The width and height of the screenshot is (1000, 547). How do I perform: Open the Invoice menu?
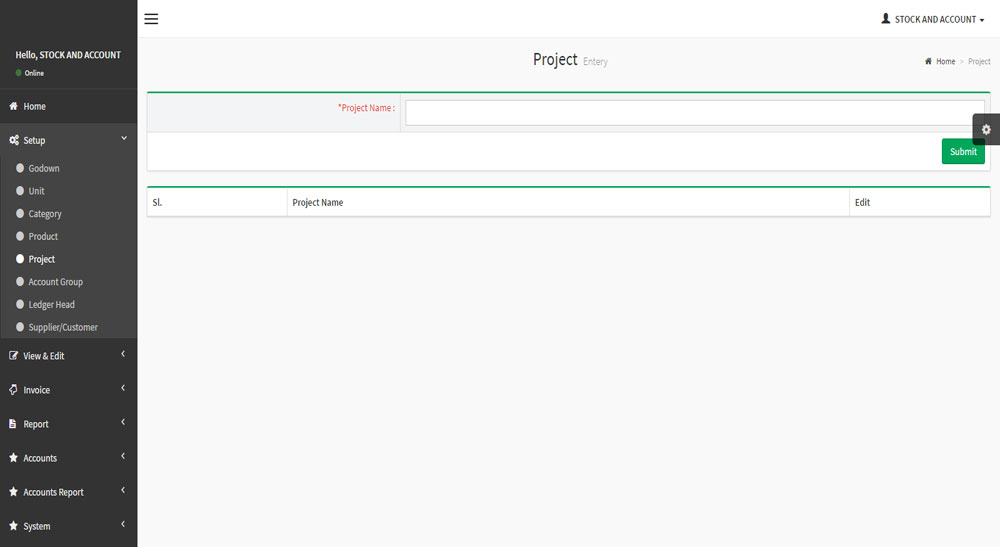pos(68,390)
